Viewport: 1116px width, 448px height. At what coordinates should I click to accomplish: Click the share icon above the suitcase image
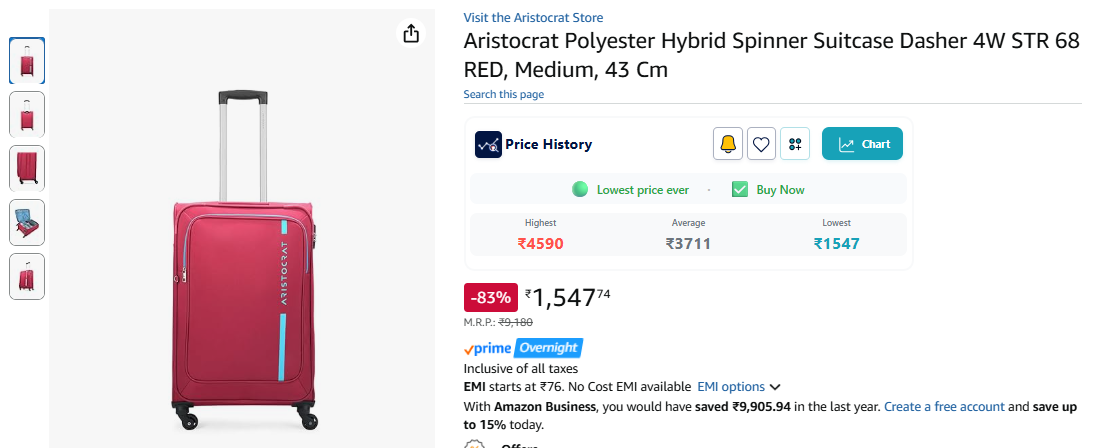tap(411, 34)
